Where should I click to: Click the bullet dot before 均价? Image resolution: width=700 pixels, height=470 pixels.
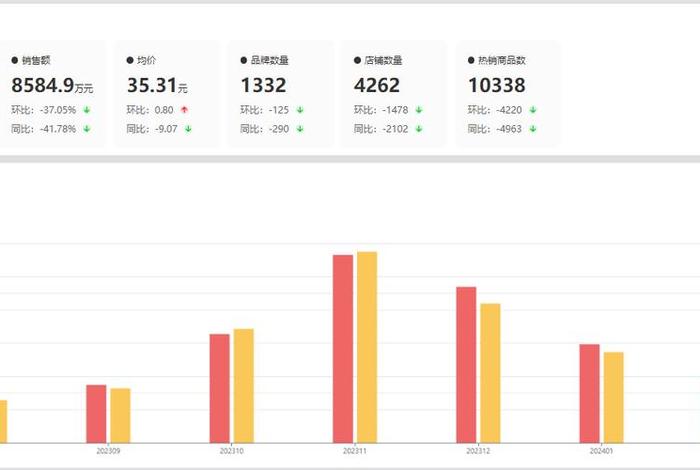click(x=130, y=60)
